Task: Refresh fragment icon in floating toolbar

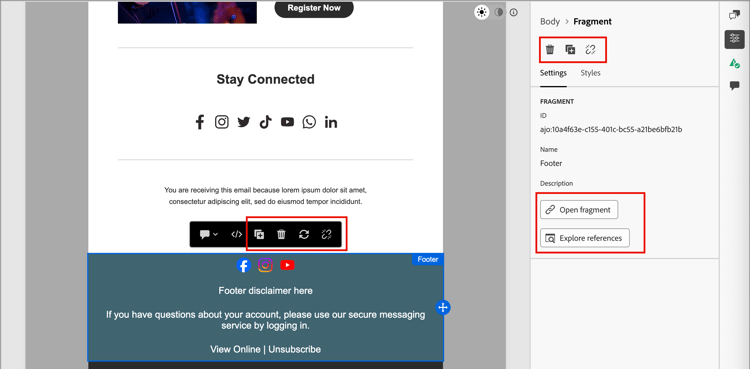Action: [x=304, y=235]
